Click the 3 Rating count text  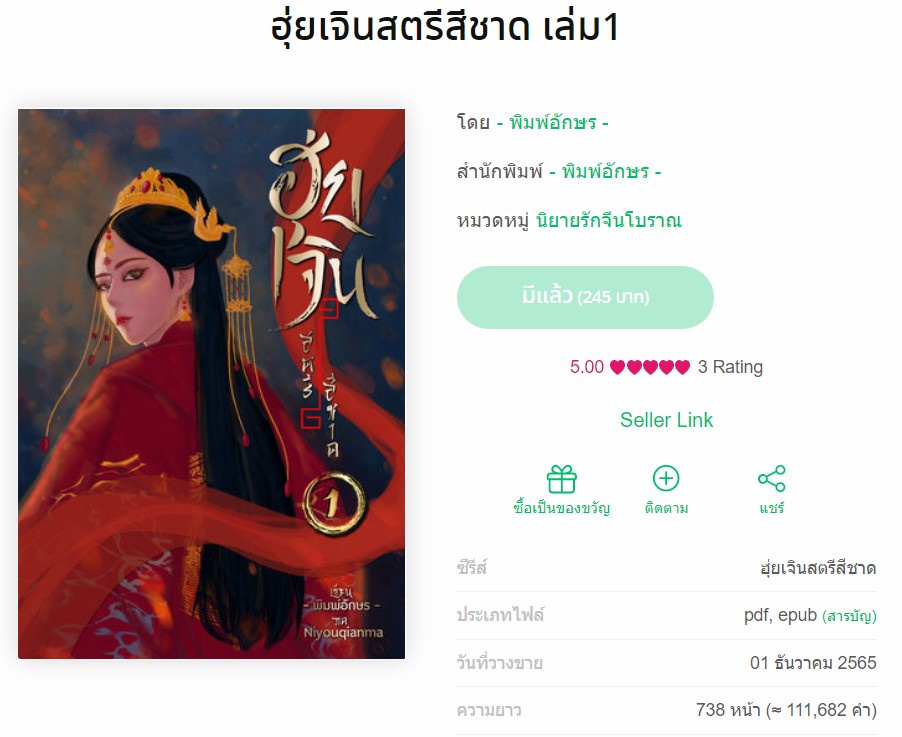click(730, 367)
